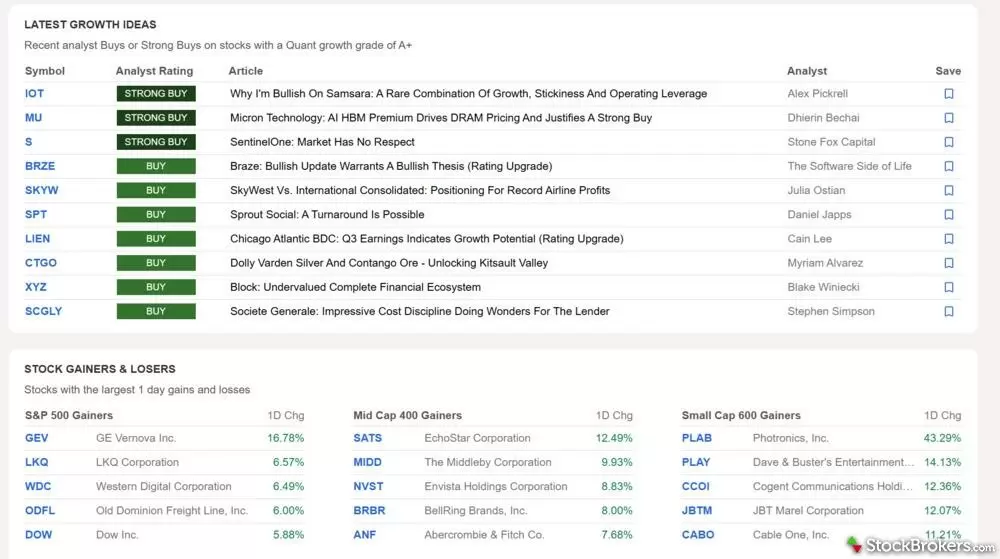Select SATS in Mid Cap 400 Gainers
This screenshot has width=1000, height=559.
pyautogui.click(x=367, y=438)
